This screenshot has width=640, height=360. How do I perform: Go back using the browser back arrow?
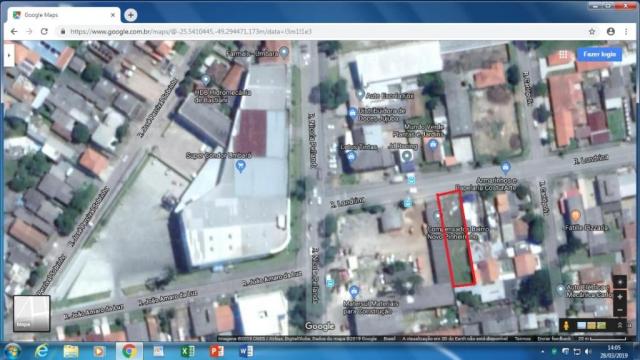click(x=14, y=31)
